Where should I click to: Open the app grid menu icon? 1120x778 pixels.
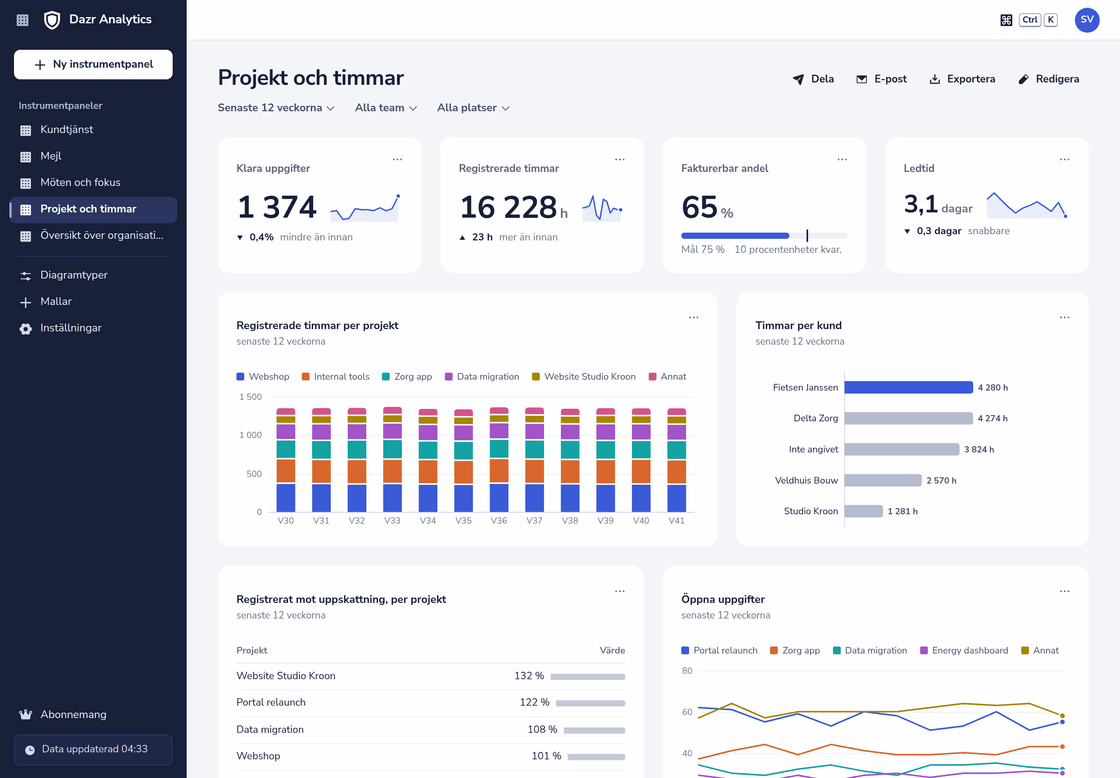point(23,20)
